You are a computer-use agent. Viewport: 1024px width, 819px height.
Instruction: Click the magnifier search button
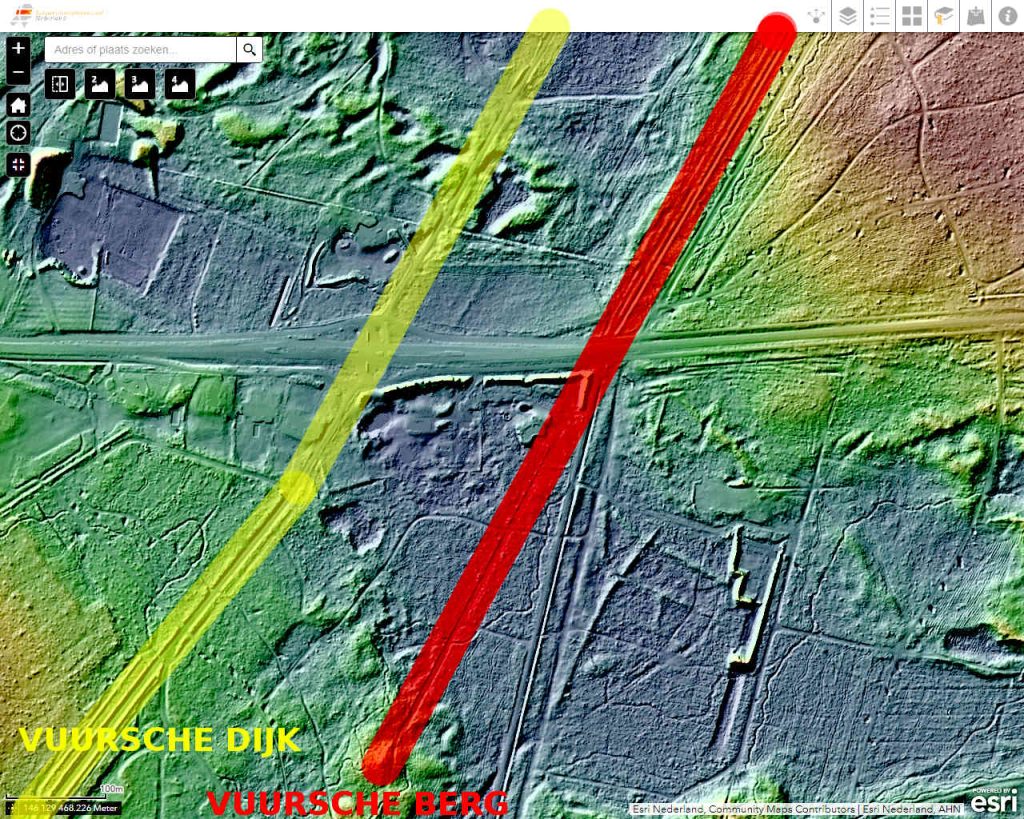[x=249, y=49]
